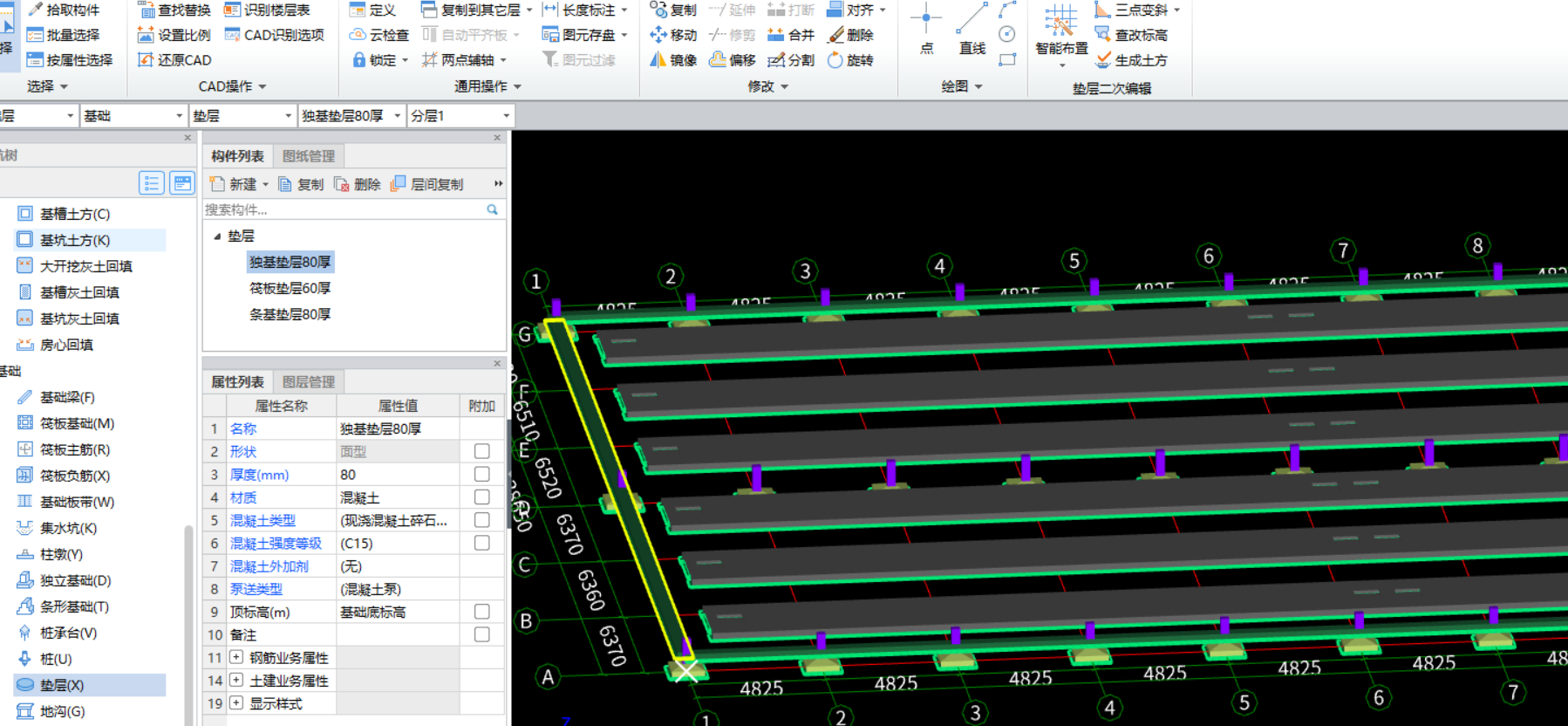Click the 分割 split tool
1568x726 pixels.
pyautogui.click(x=791, y=60)
